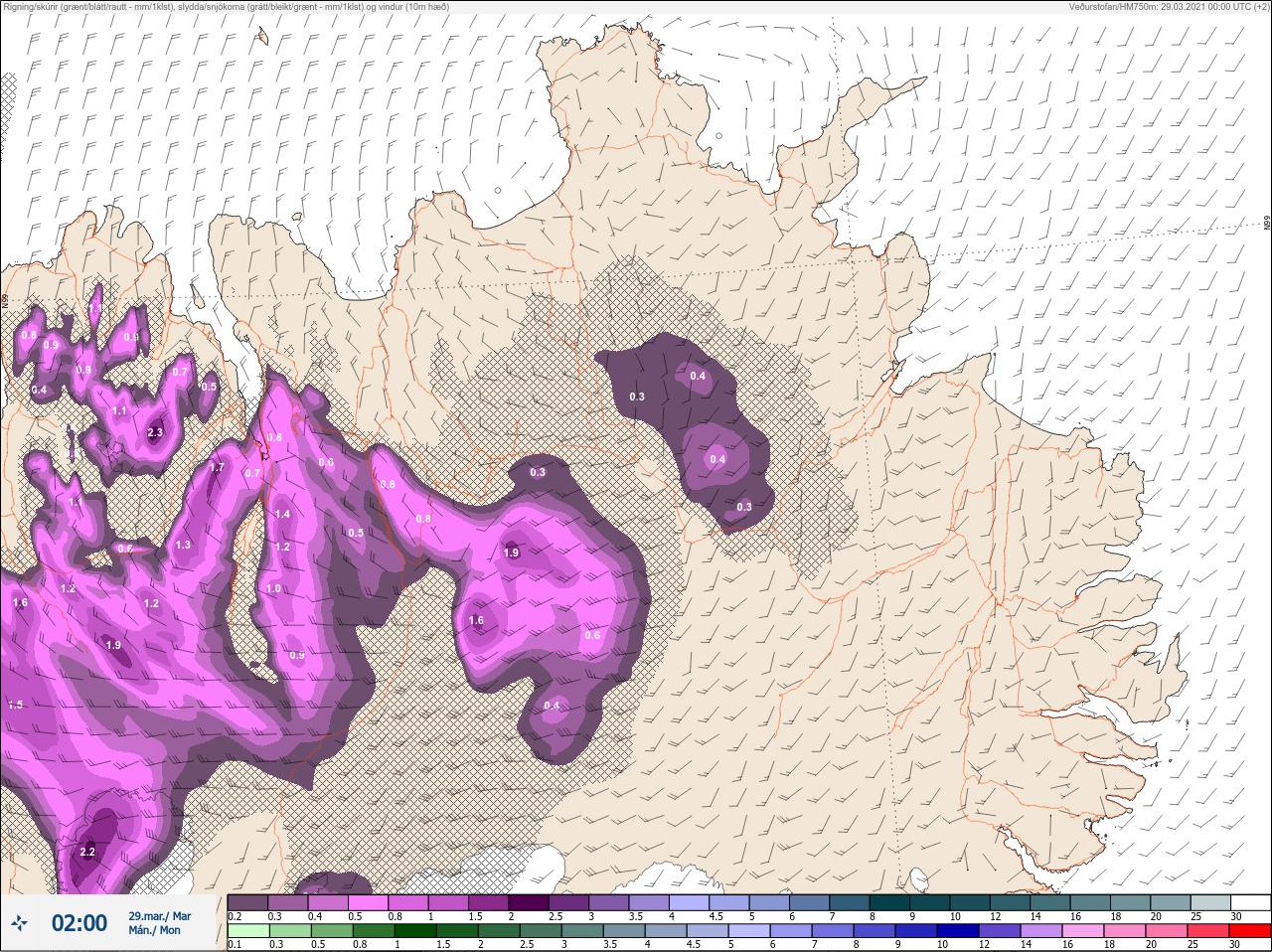Select the 0.5 pink swatch in upper legend row
Image resolution: width=1272 pixels, height=952 pixels.
pos(368,902)
